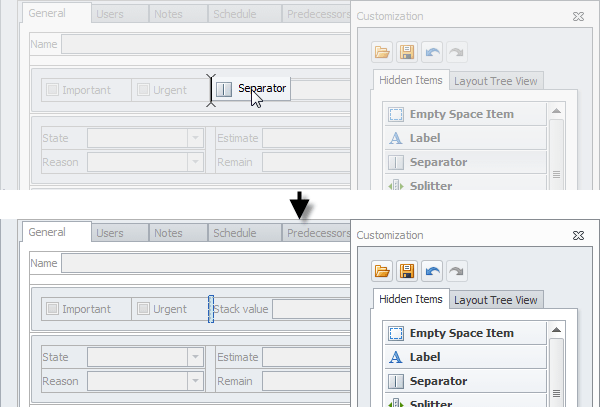This screenshot has width=600, height=407.
Task: Open the State dropdown in the lower form
Action: [195, 357]
